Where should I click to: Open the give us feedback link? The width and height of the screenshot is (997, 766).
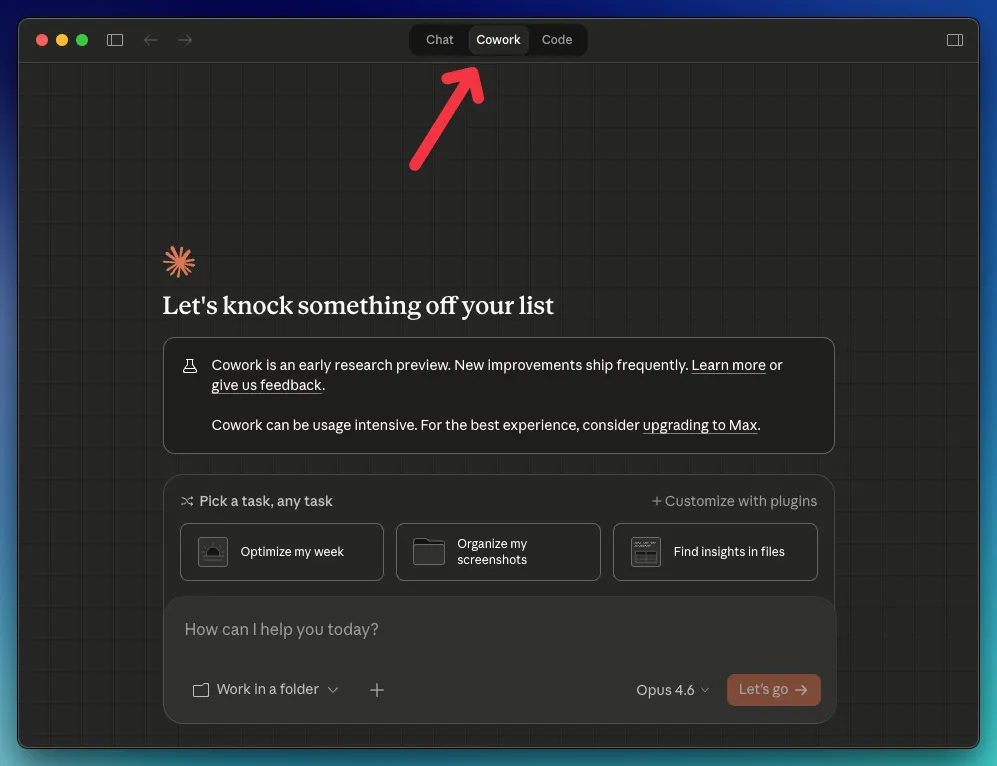(x=266, y=385)
